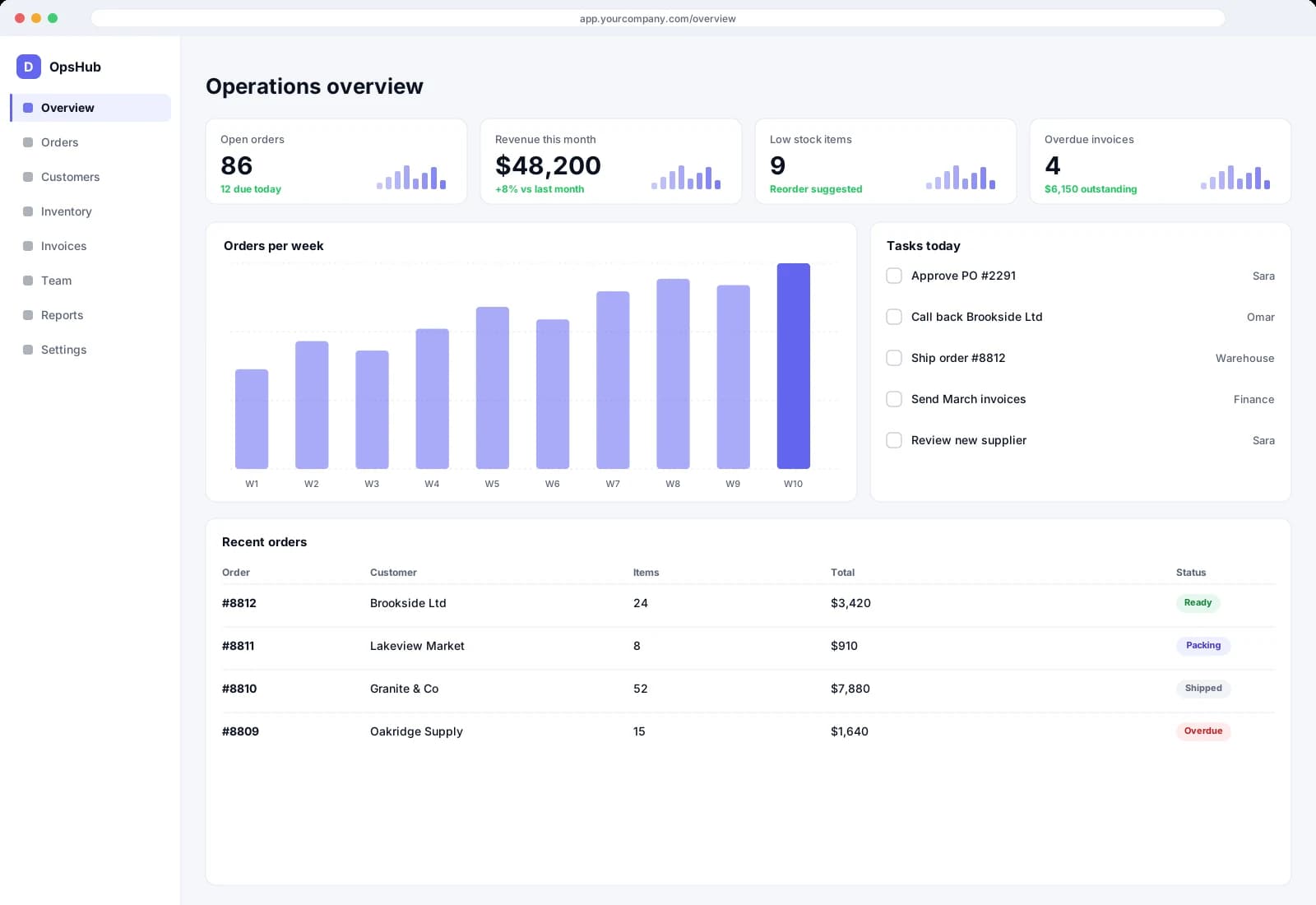Click the Team sidebar icon
The height and width of the screenshot is (905, 1316).
click(x=28, y=281)
